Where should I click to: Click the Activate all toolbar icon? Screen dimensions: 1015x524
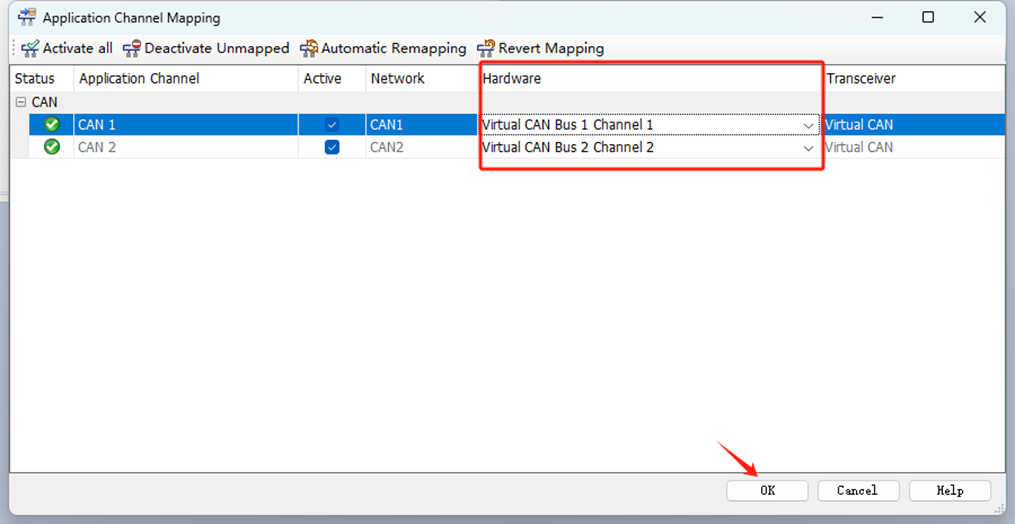point(30,48)
